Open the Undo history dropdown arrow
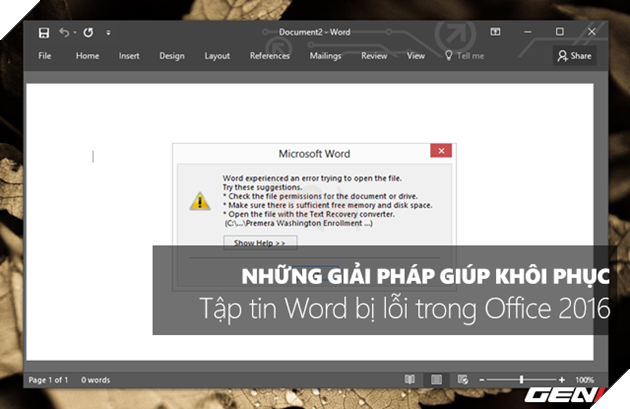 pos(75,33)
